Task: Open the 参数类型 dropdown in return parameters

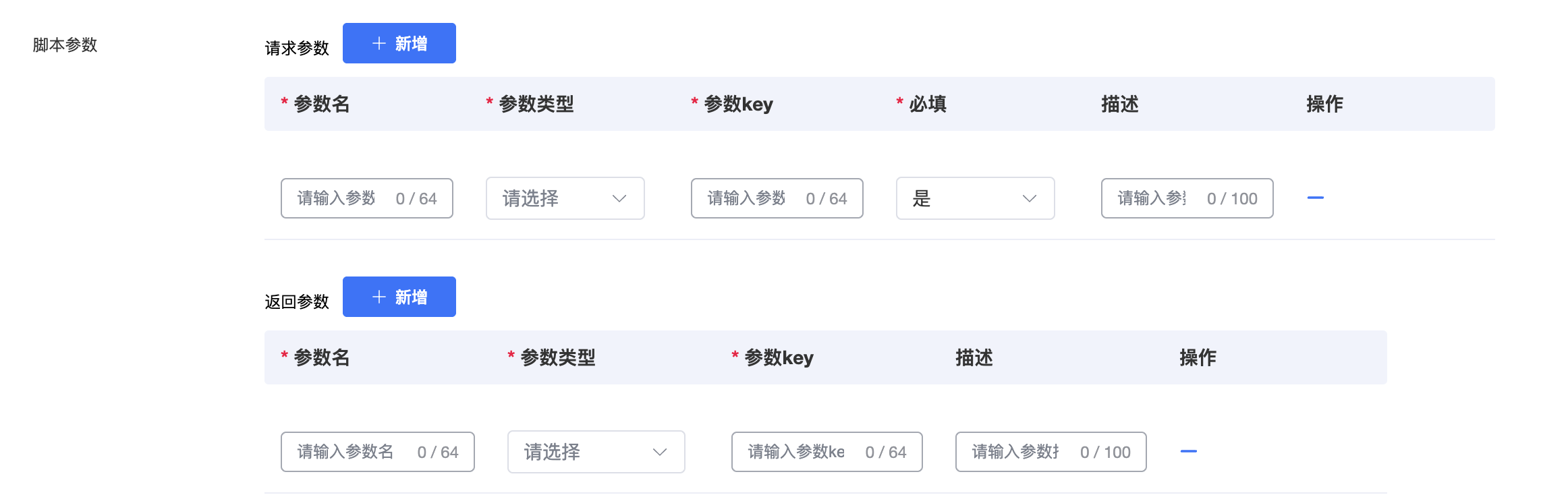Action: (x=596, y=452)
